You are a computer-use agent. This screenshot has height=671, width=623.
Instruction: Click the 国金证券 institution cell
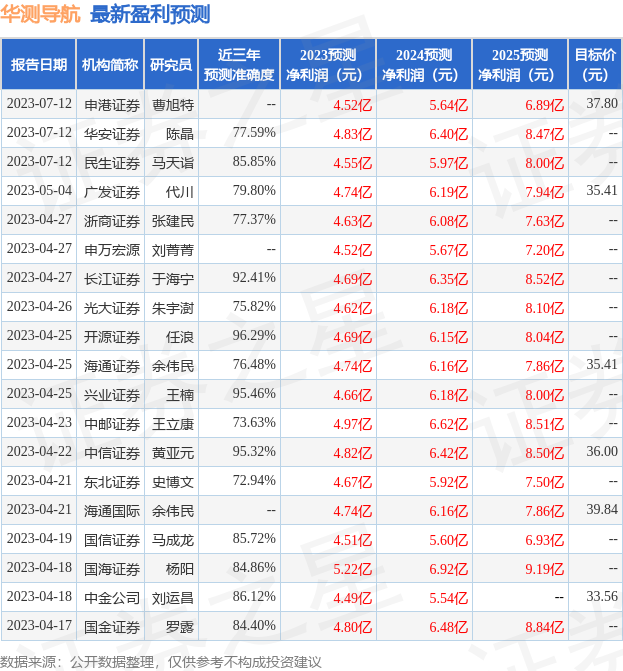pyautogui.click(x=112, y=627)
